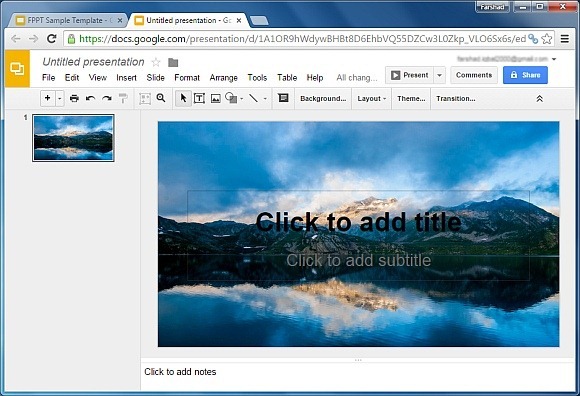Close the FPPT Sample Template tab
580x396 pixels.
(120, 21)
